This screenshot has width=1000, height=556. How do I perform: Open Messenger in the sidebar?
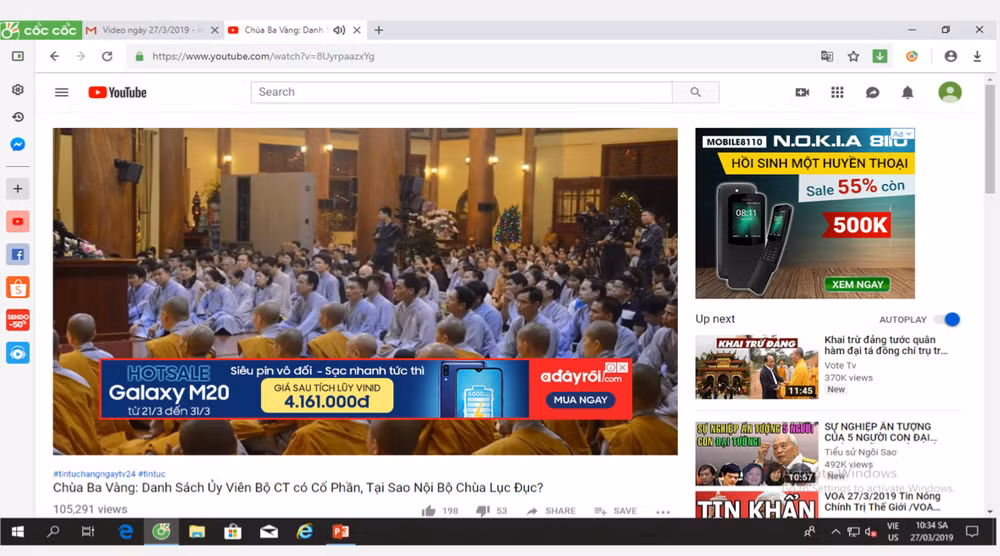tap(18, 145)
